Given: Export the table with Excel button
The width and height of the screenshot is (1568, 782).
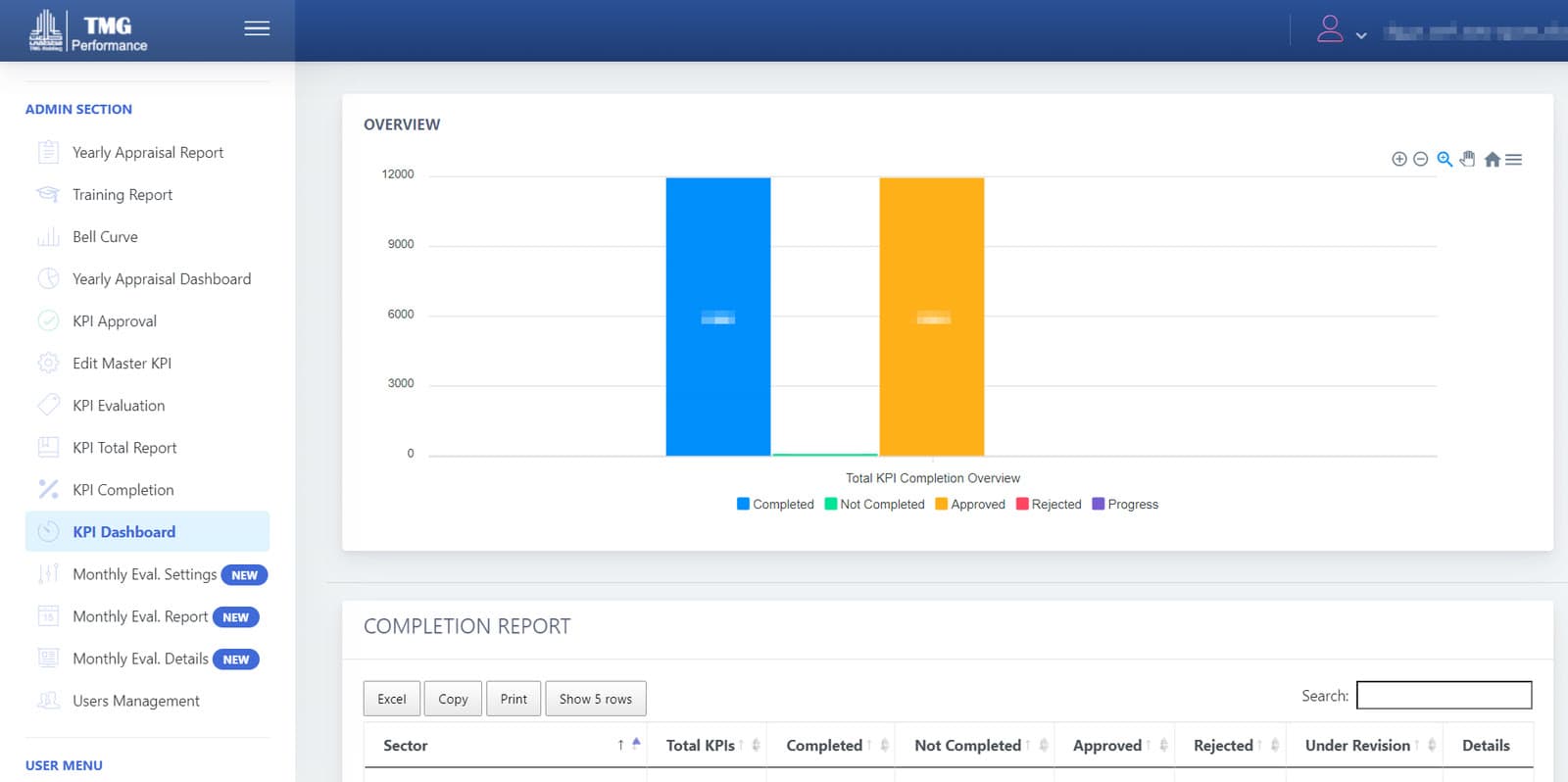Looking at the screenshot, I should click(392, 699).
